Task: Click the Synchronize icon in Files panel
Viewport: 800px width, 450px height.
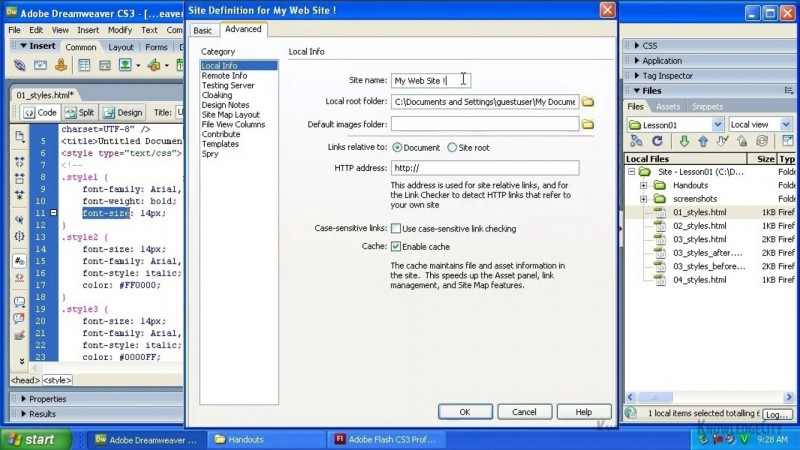Action: pyautogui.click(x=762, y=141)
